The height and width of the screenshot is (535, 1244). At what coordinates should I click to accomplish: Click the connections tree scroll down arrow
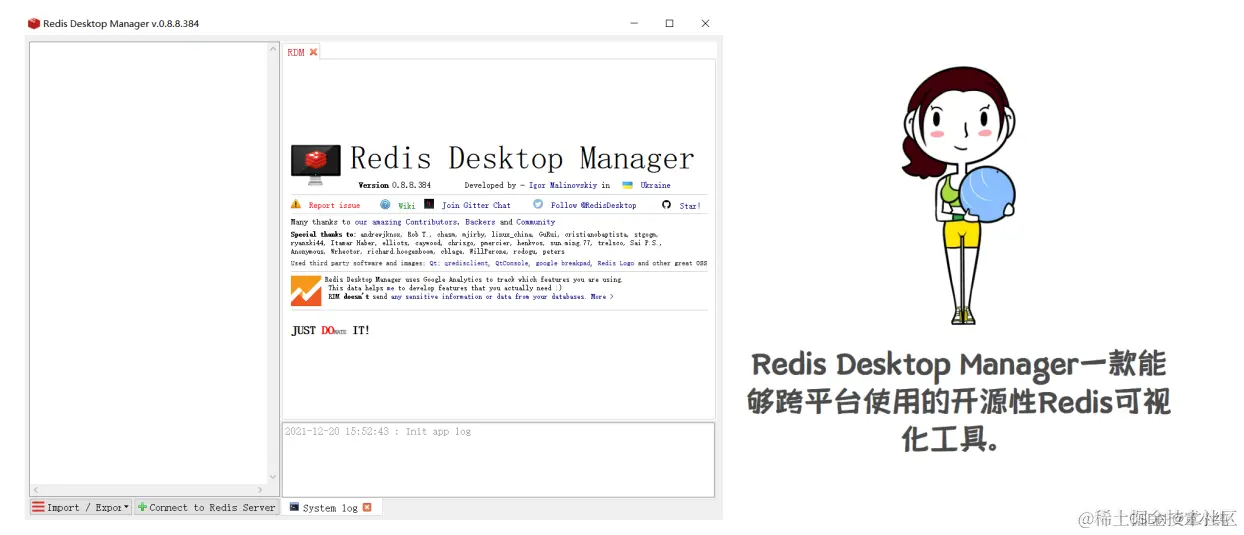273,478
